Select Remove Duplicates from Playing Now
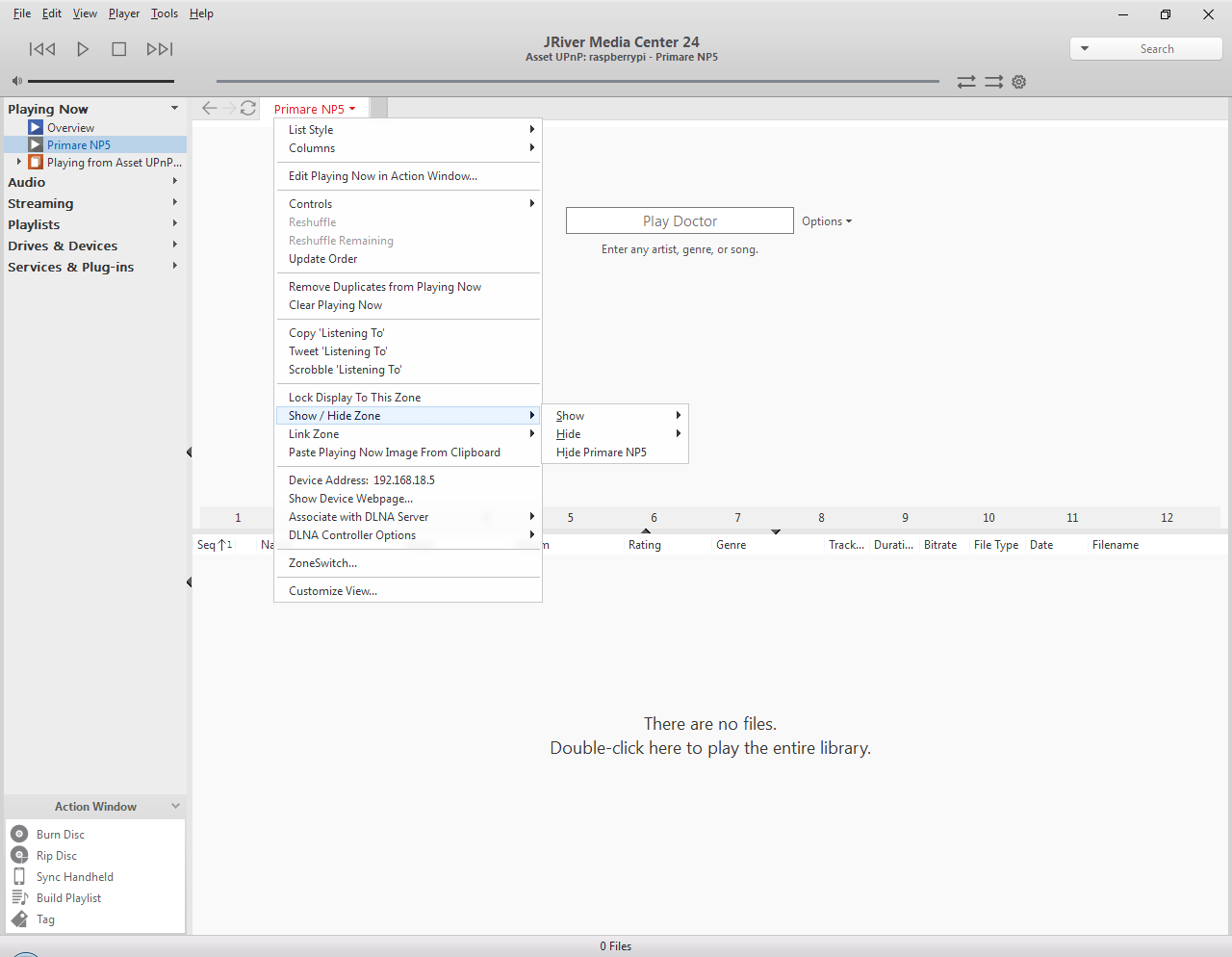Screen dimensions: 1232x957 [408, 286]
